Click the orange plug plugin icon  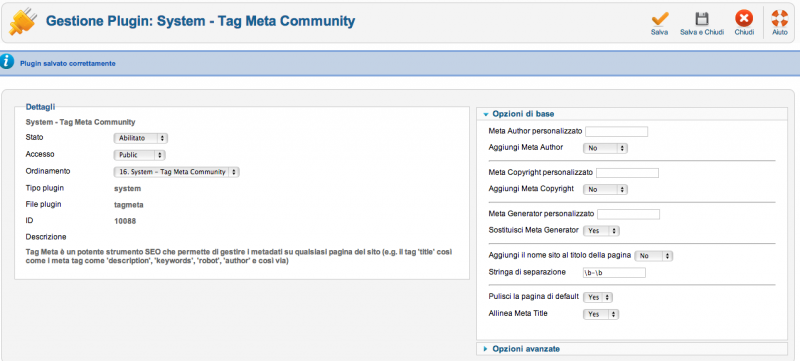[x=23, y=22]
